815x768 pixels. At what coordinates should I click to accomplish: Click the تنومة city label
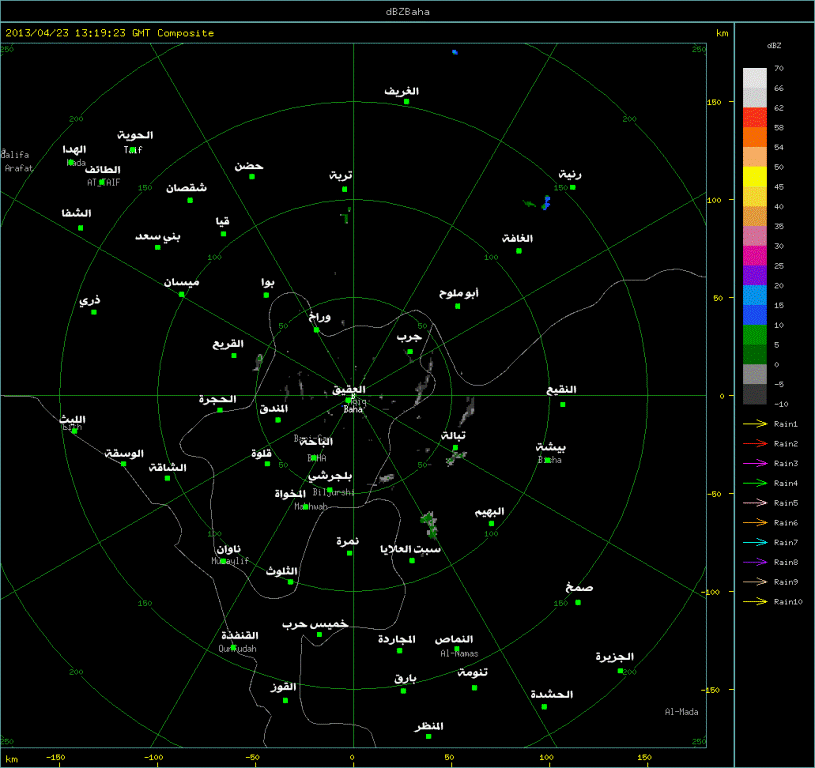[x=472, y=673]
